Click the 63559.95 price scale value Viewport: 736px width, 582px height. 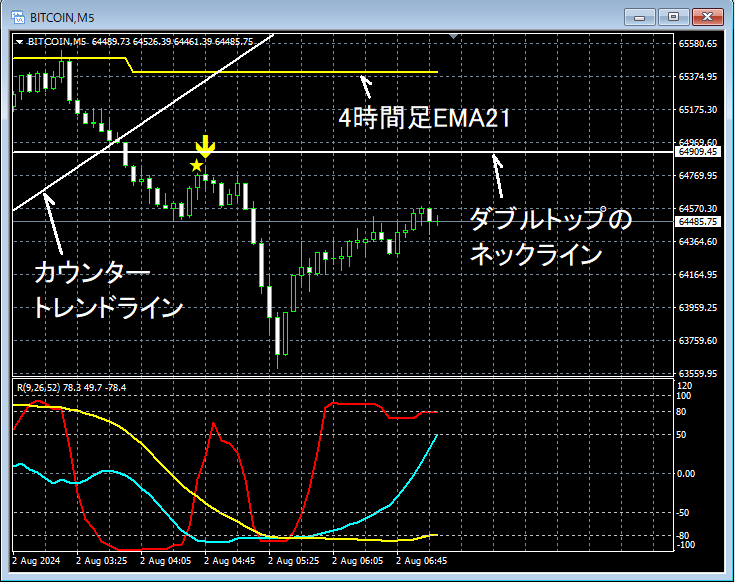pos(698,374)
